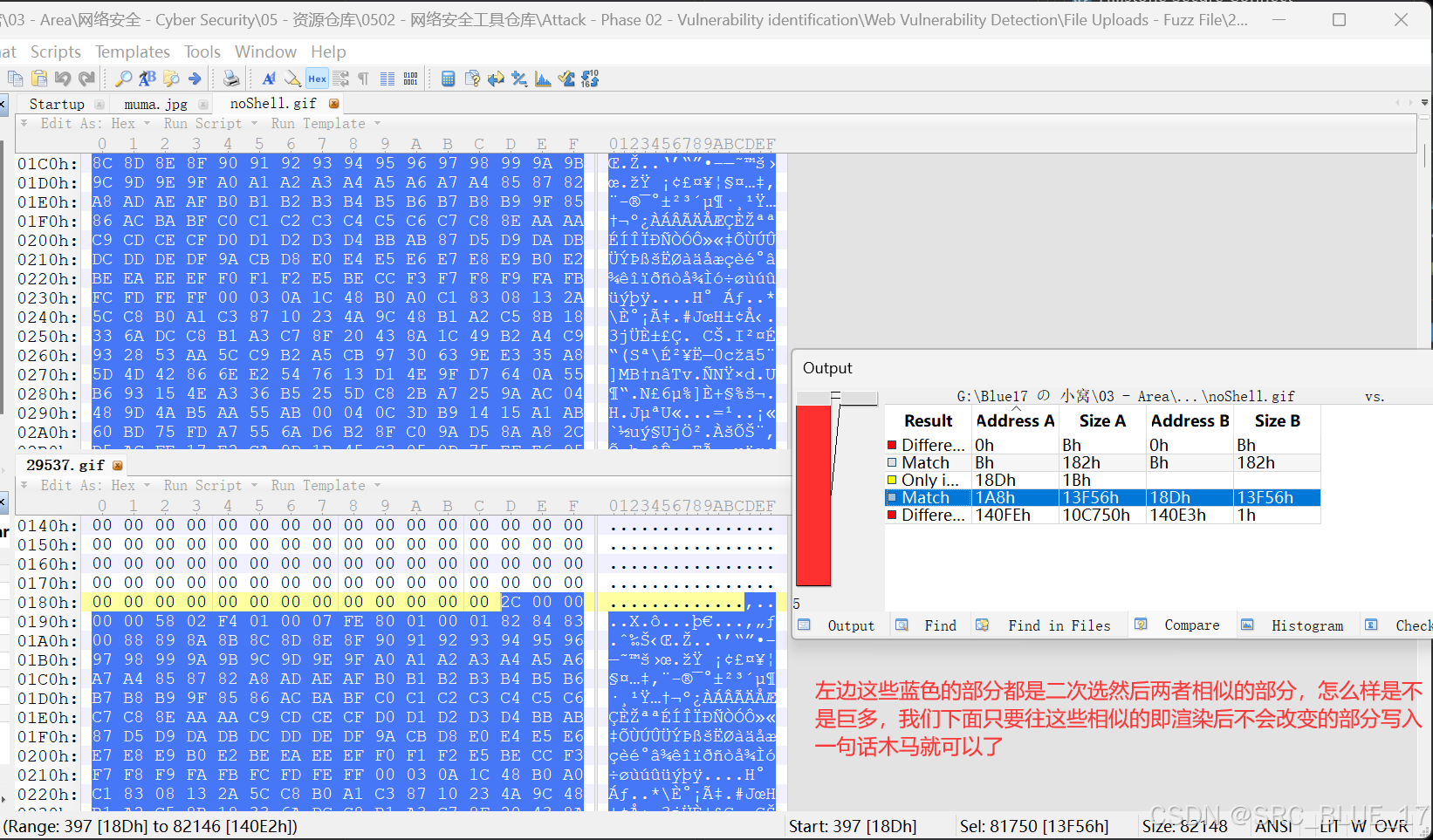The image size is (1433, 840).
Task: Select the Match row at address Bh
Action: point(1102,462)
